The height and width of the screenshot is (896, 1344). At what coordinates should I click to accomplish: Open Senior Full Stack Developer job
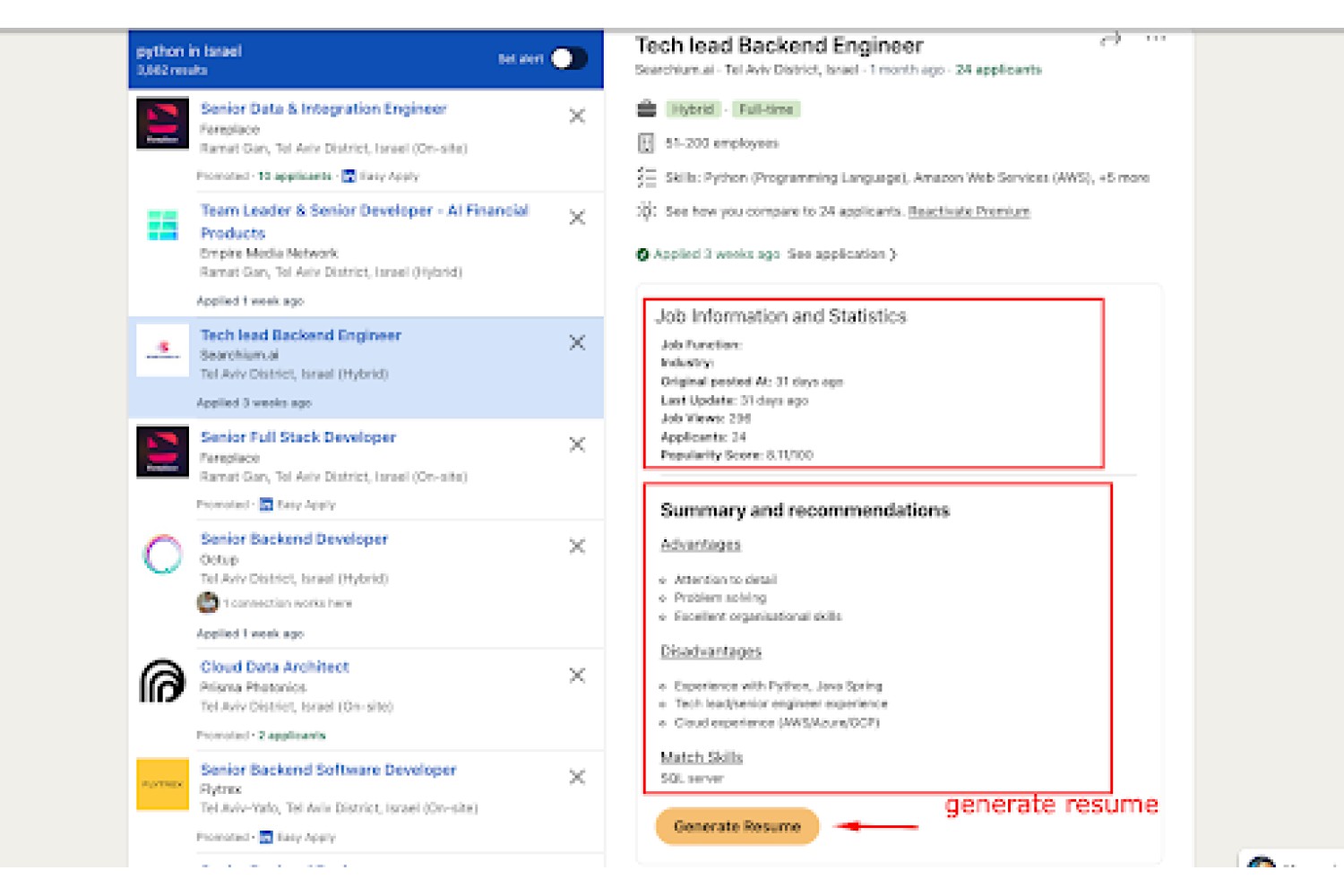click(298, 437)
